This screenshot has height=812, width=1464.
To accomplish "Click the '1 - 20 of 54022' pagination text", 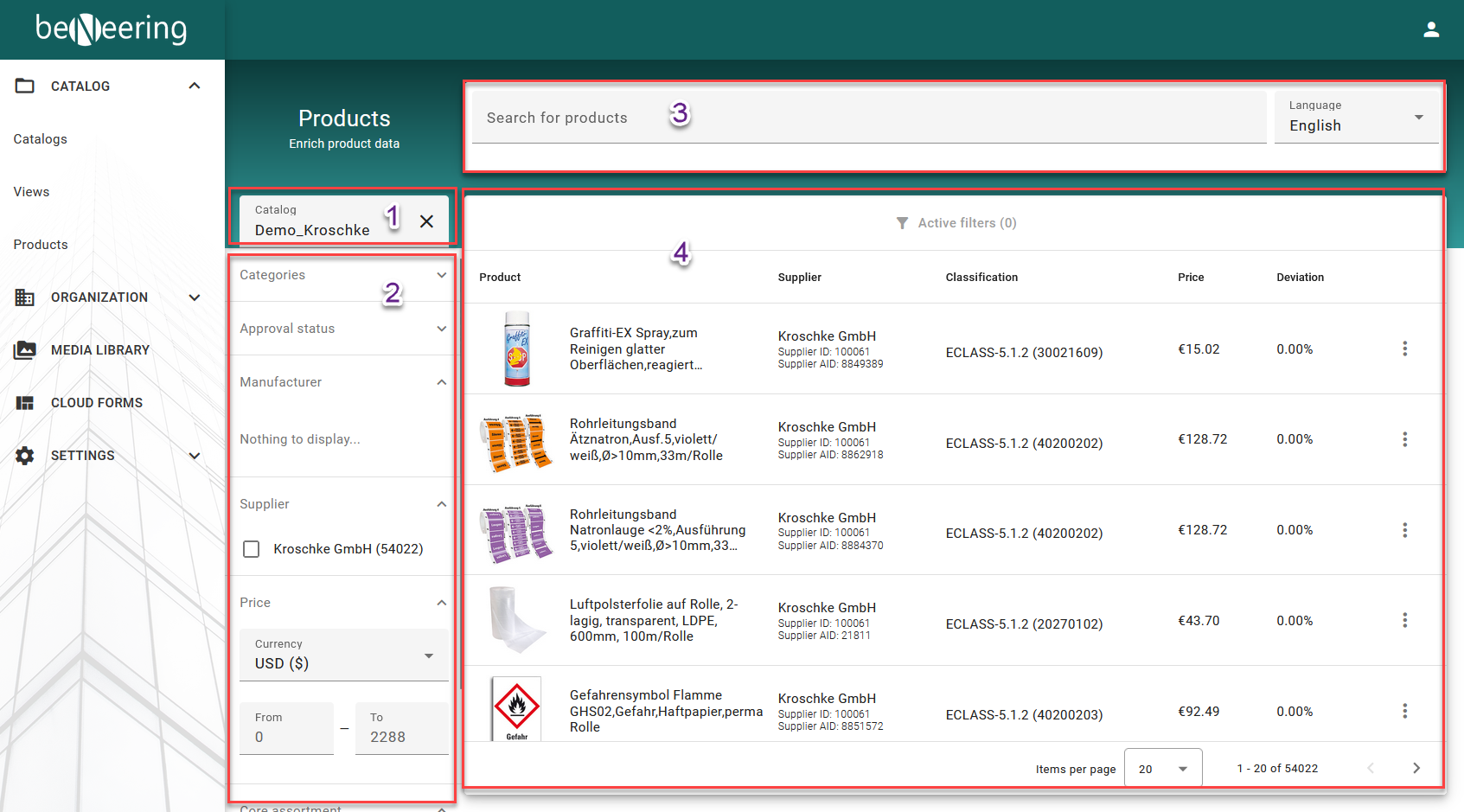I will (1277, 769).
